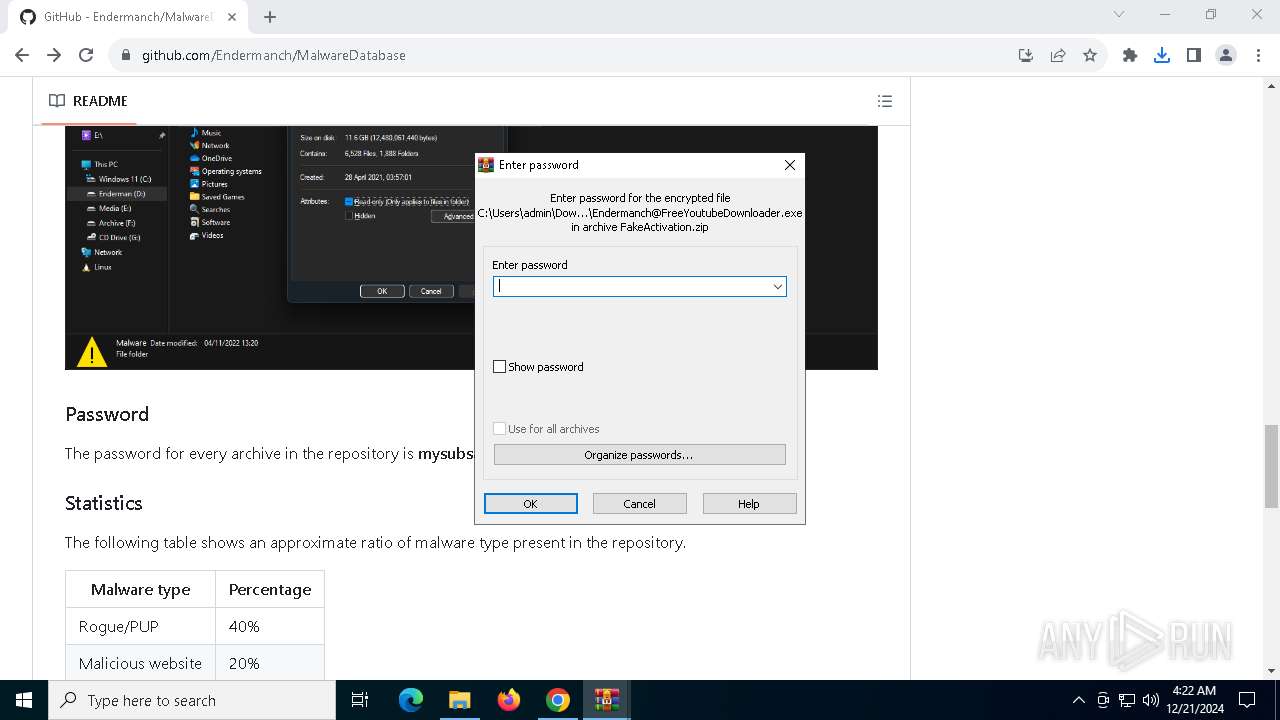Click the Percentage column header

click(x=270, y=589)
